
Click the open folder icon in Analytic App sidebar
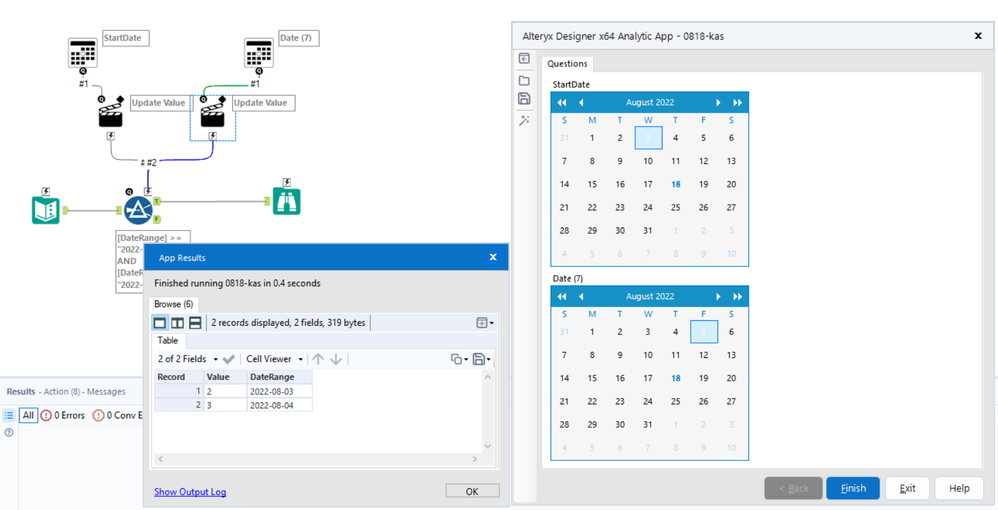[x=524, y=80]
